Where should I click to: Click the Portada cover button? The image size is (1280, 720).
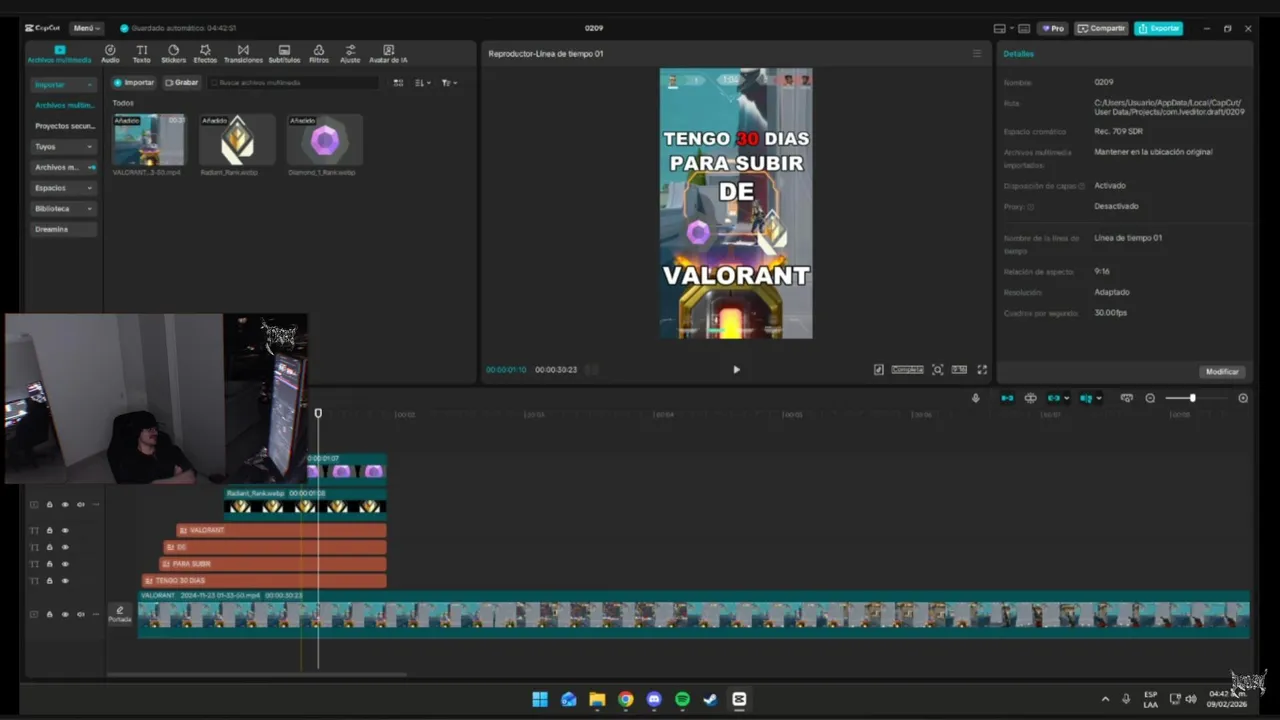[x=120, y=614]
